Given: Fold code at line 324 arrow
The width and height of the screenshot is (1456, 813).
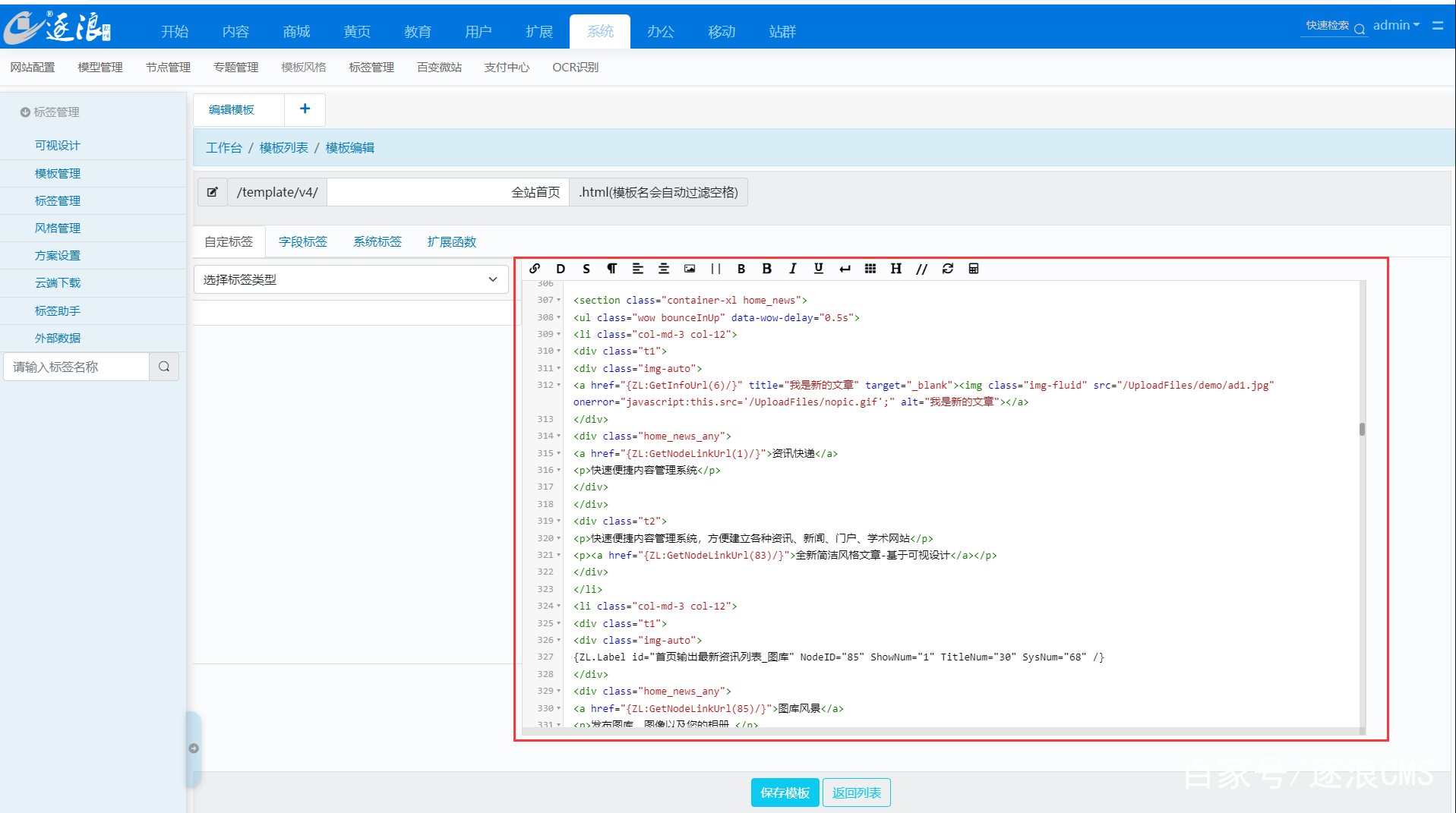Looking at the screenshot, I should 559,606.
